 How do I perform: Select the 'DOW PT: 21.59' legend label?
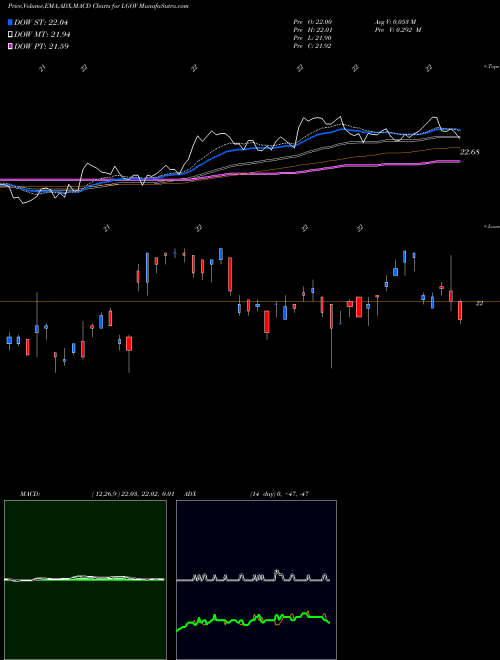click(42, 46)
